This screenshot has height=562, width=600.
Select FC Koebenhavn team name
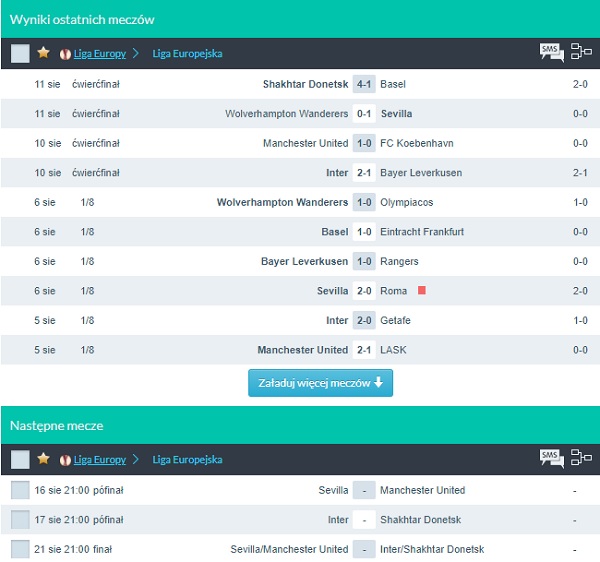click(x=417, y=143)
